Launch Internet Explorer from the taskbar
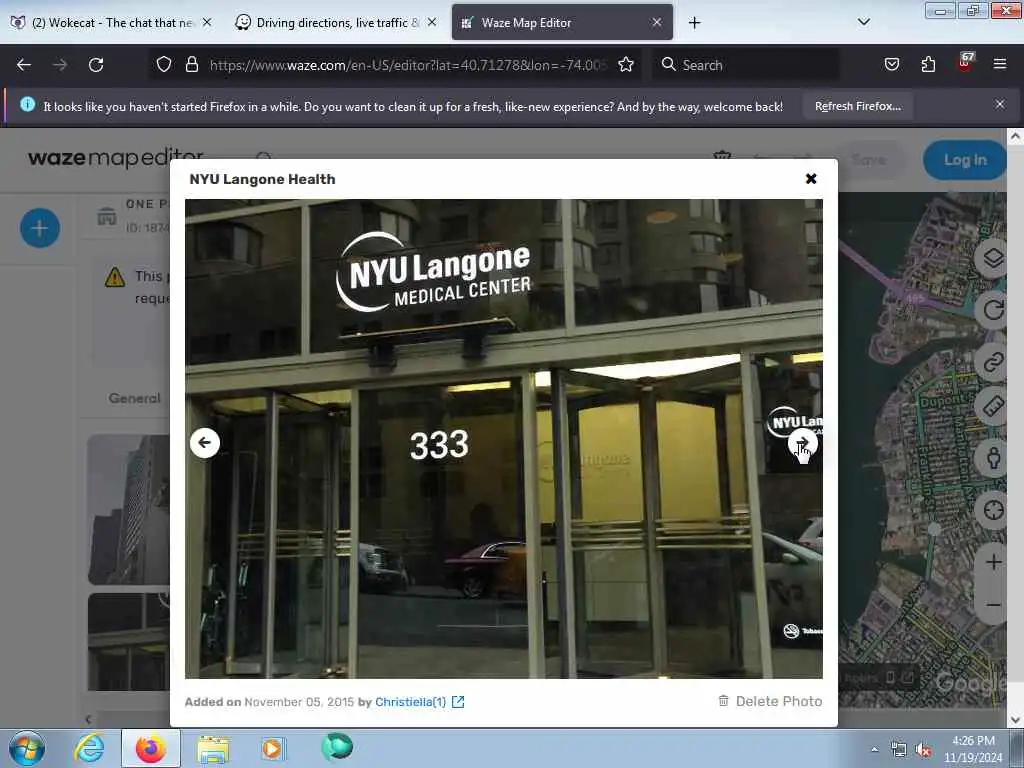The width and height of the screenshot is (1024, 768). pyautogui.click(x=89, y=748)
